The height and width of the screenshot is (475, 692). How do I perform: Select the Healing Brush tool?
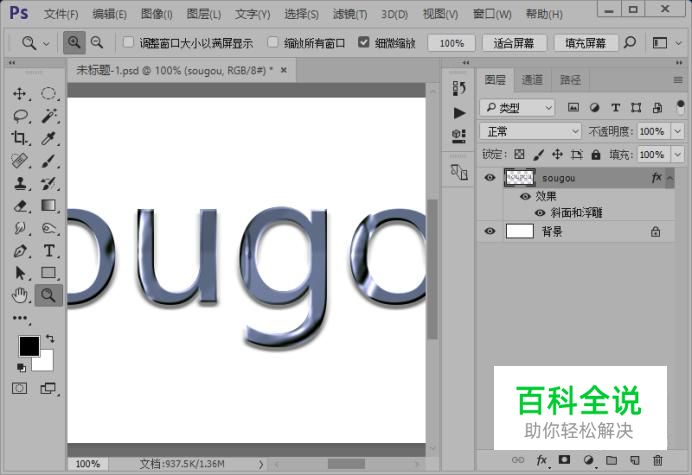coord(19,161)
